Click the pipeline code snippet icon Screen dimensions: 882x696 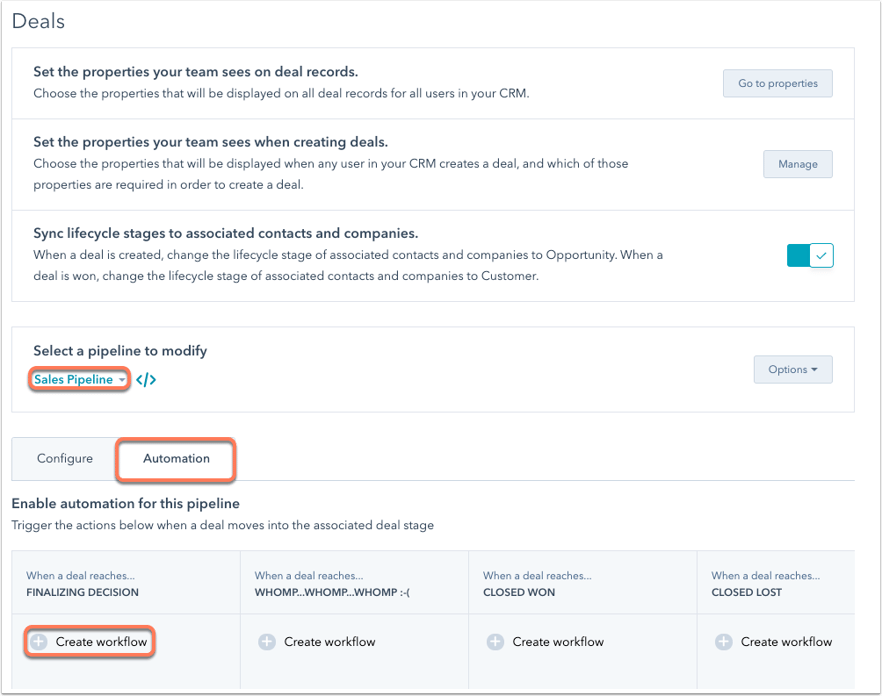coord(146,379)
